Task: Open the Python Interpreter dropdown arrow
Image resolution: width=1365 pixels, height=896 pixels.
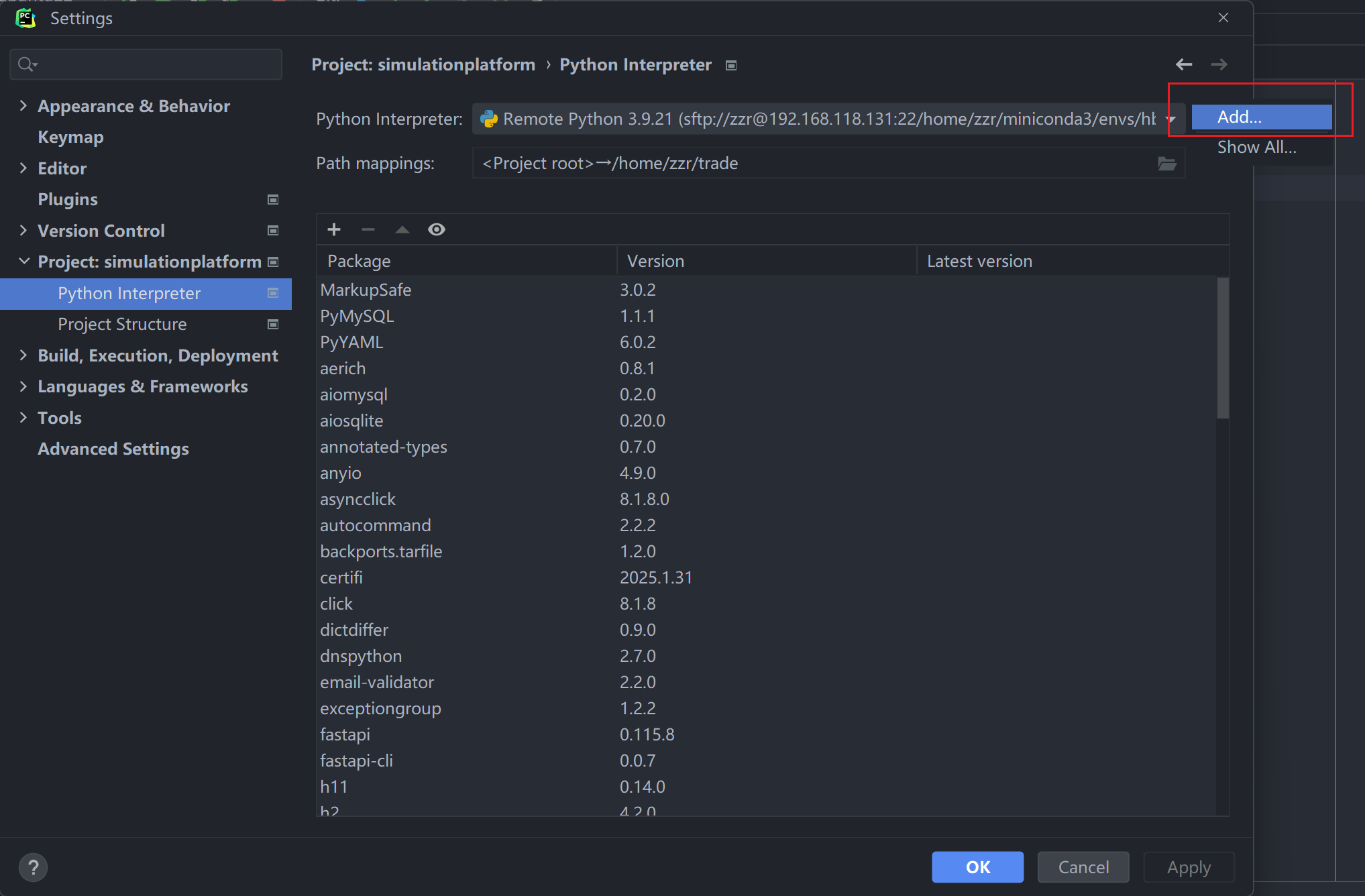Action: pos(1171,119)
